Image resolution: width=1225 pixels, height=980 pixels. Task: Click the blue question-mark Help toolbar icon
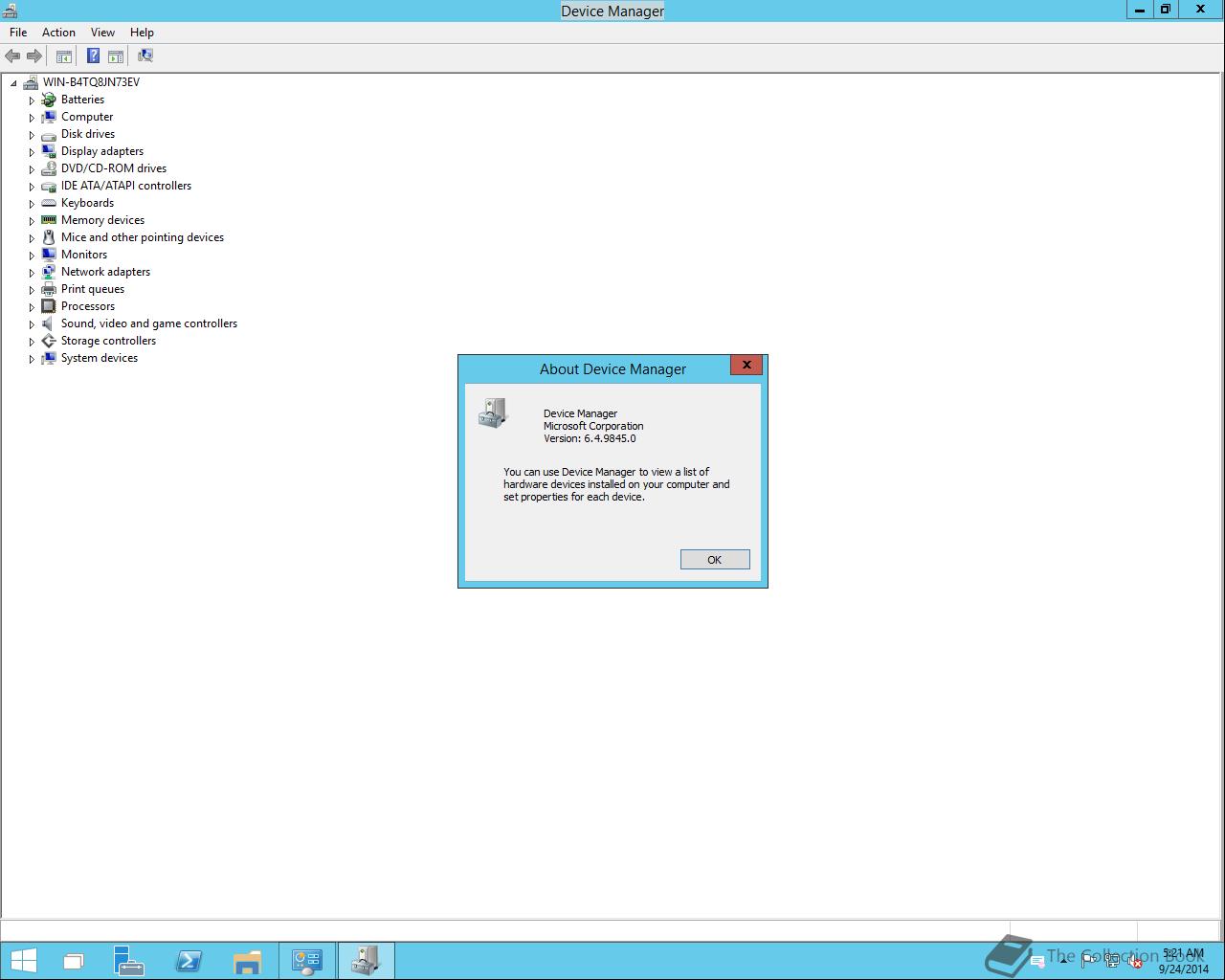coord(93,56)
